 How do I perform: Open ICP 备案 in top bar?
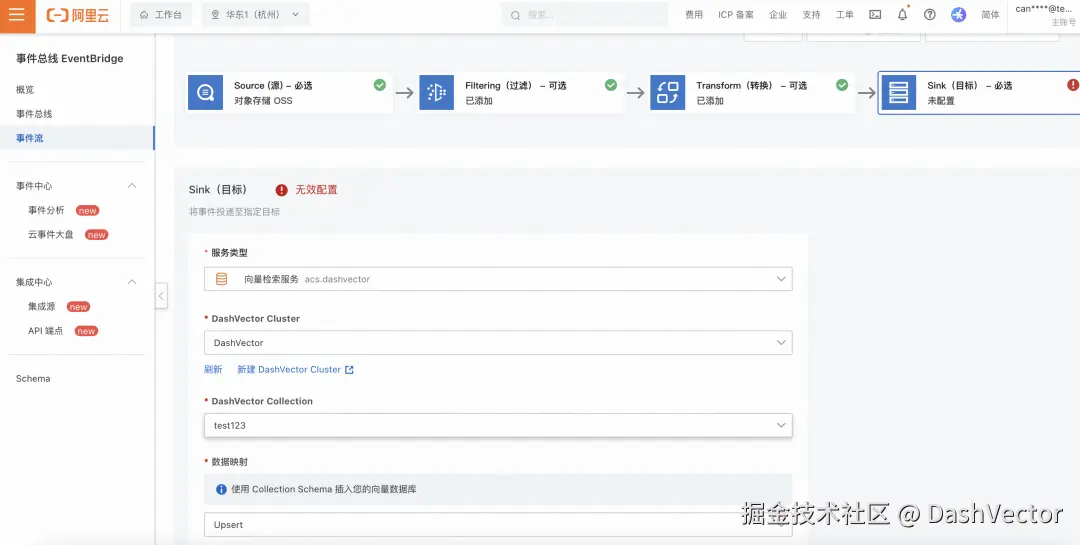click(736, 14)
